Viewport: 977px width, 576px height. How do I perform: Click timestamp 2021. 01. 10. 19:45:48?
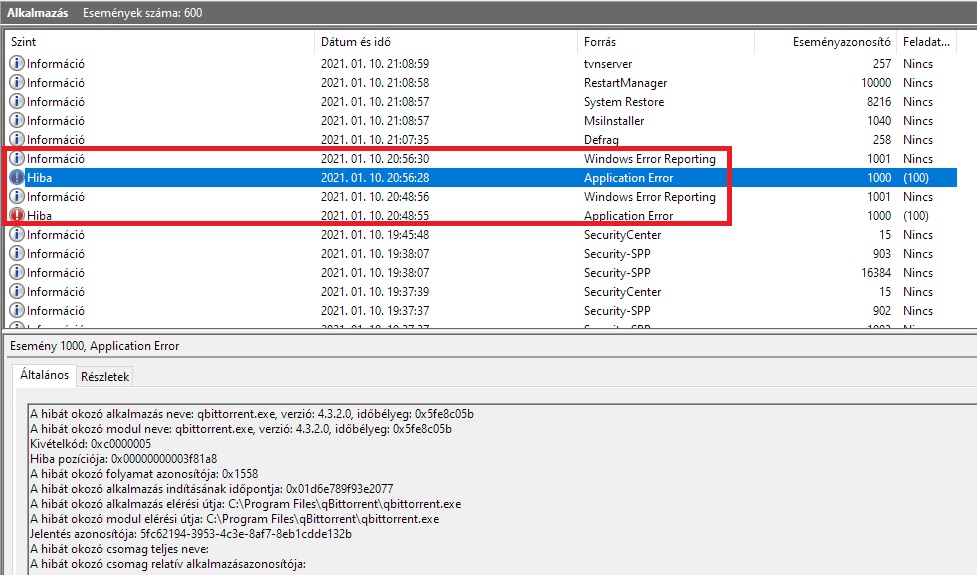pos(375,234)
